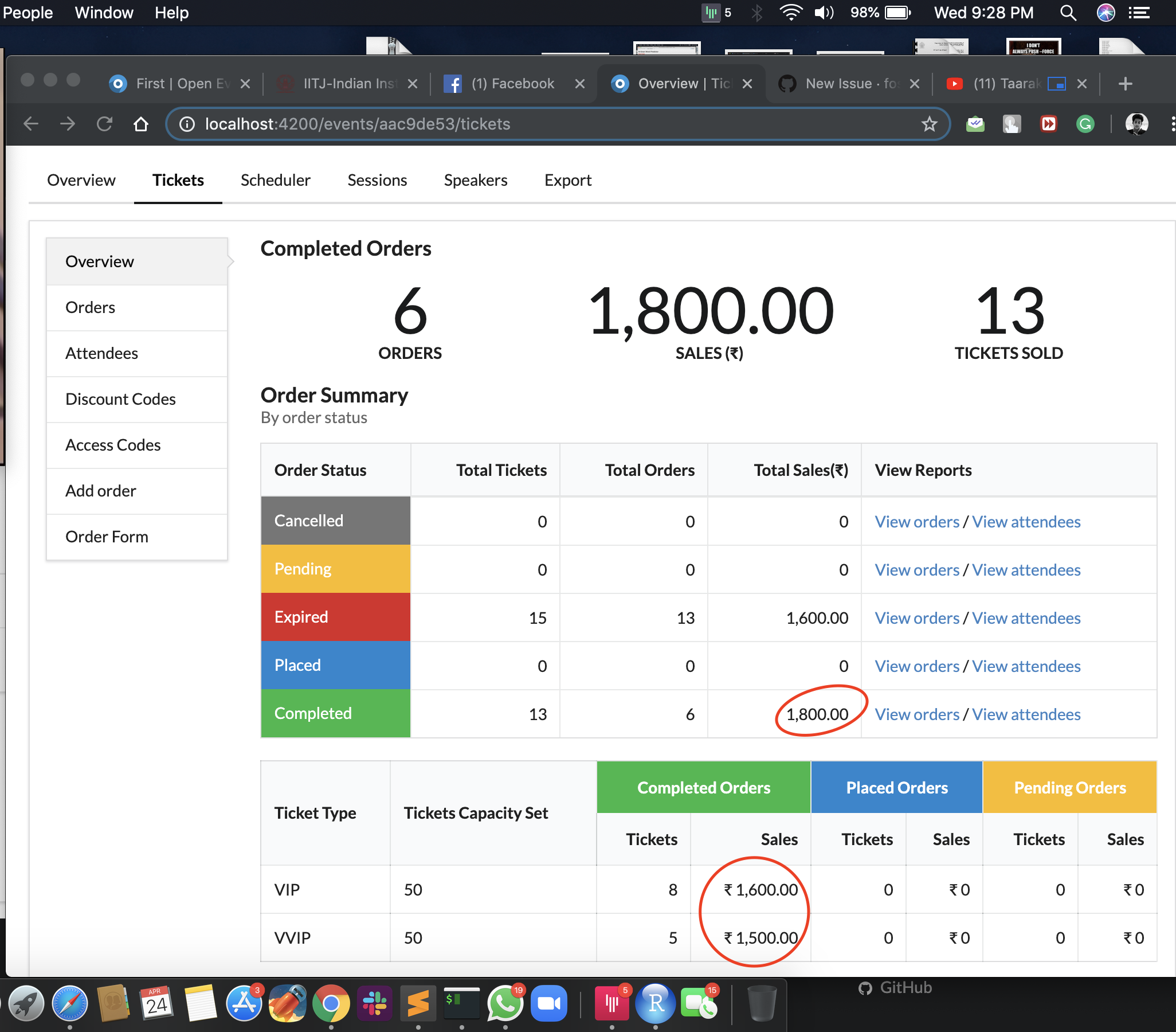View attendees for Expired orders
Viewport: 1176px width, 1032px height.
coord(1026,618)
